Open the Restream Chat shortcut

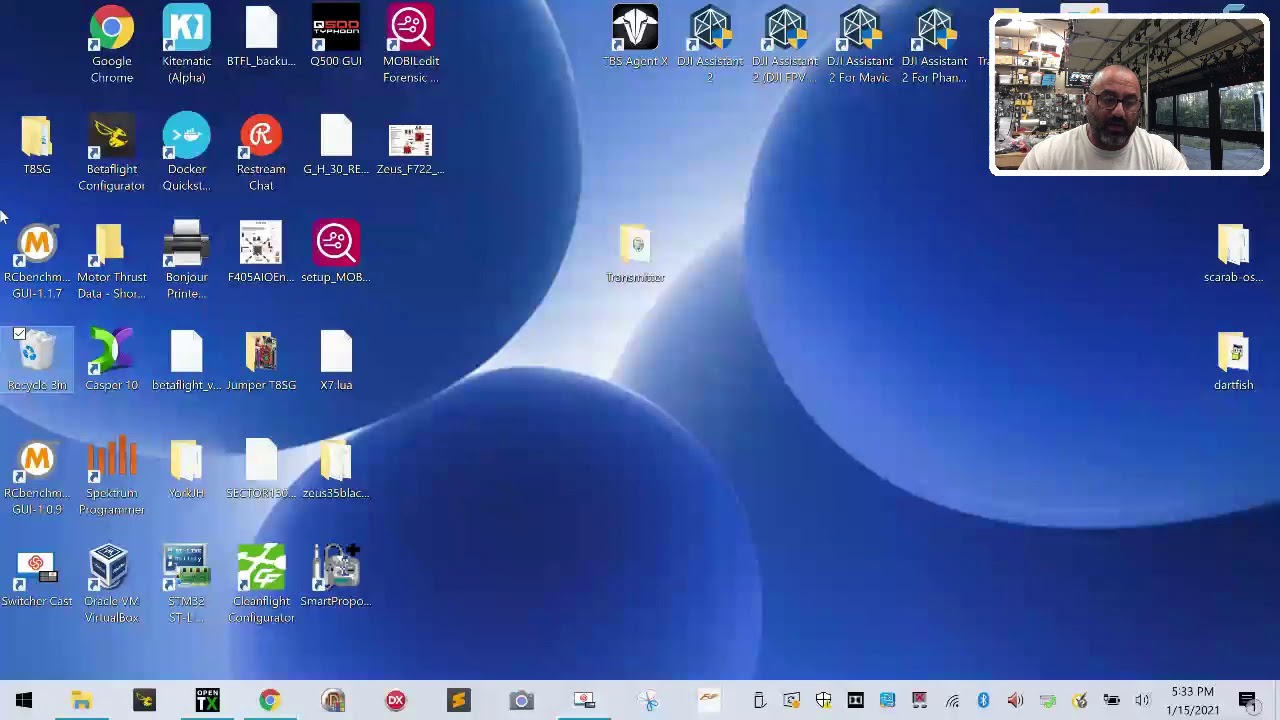[261, 153]
